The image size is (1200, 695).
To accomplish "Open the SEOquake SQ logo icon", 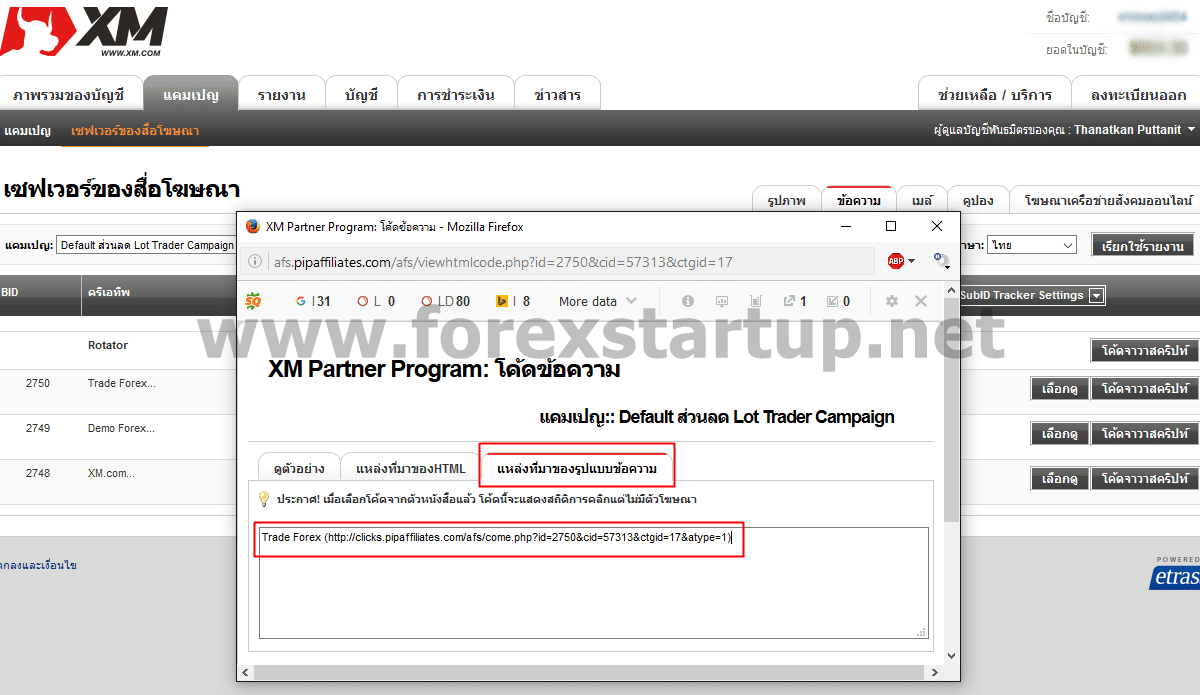I will 253,300.
